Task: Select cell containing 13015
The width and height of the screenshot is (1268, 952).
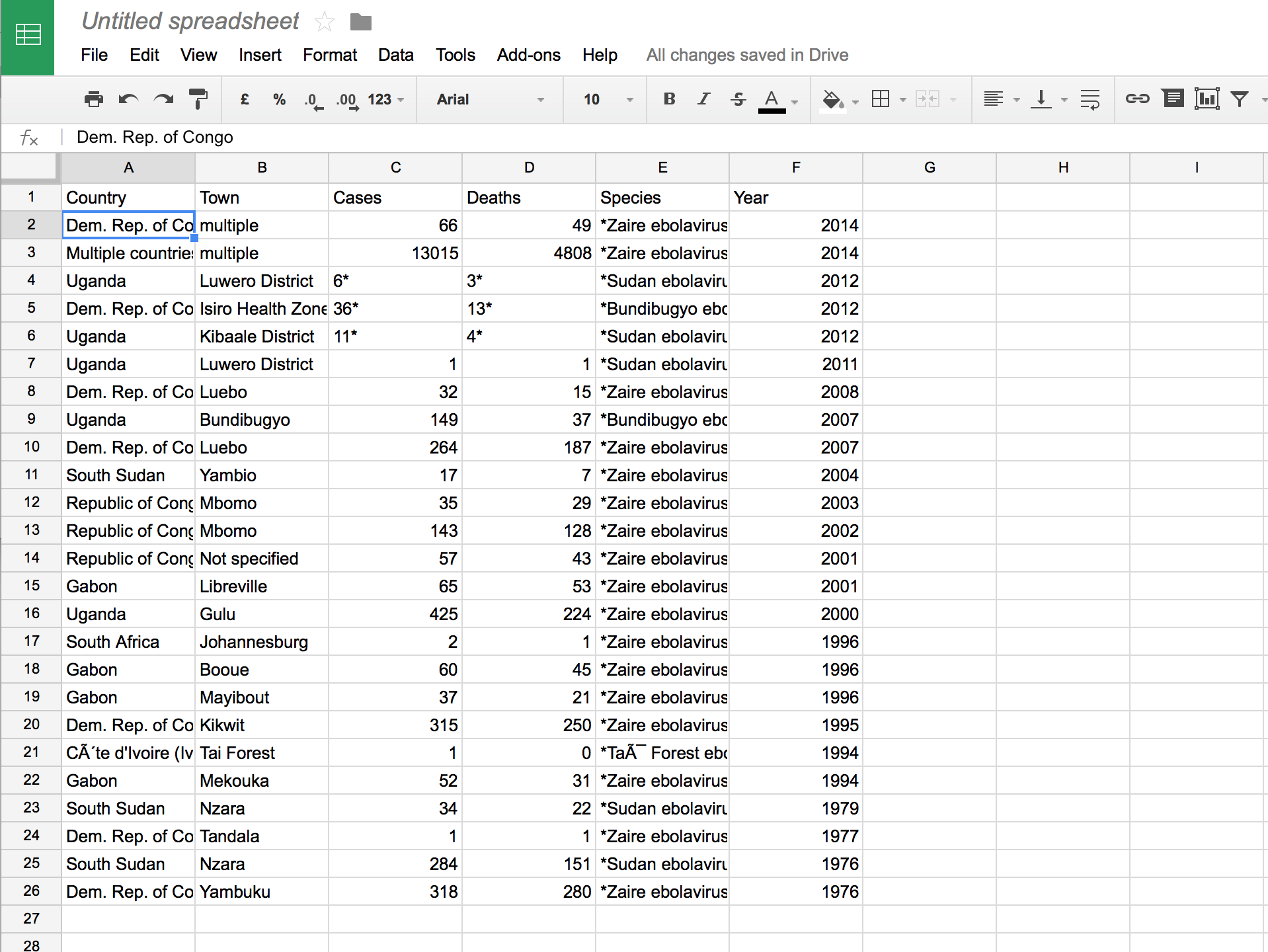Action: (395, 253)
